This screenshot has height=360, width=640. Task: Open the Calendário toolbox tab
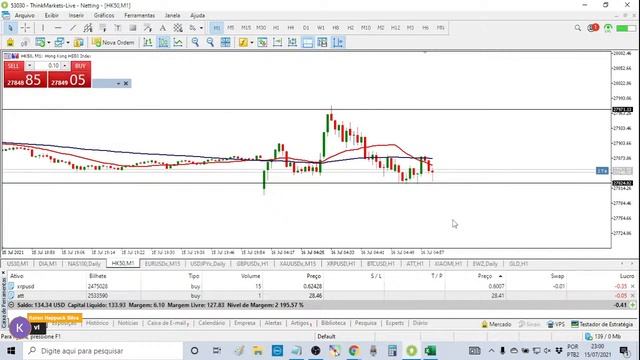point(211,323)
